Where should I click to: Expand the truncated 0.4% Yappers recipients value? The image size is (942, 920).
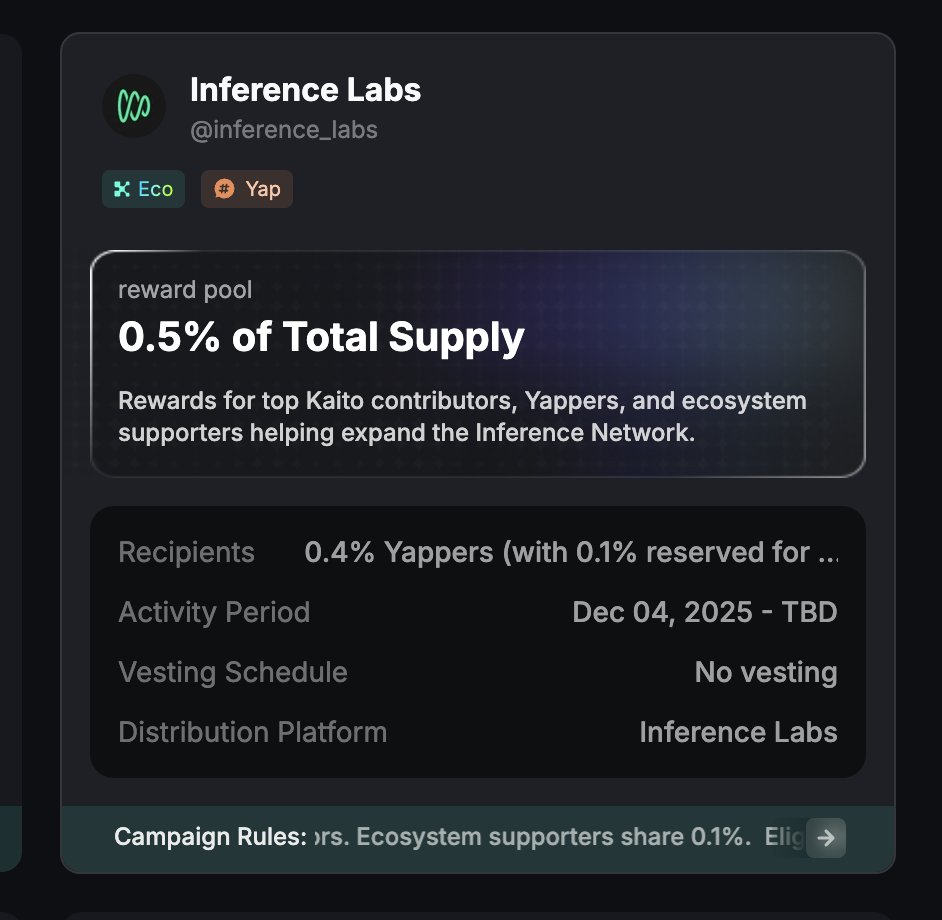[571, 552]
